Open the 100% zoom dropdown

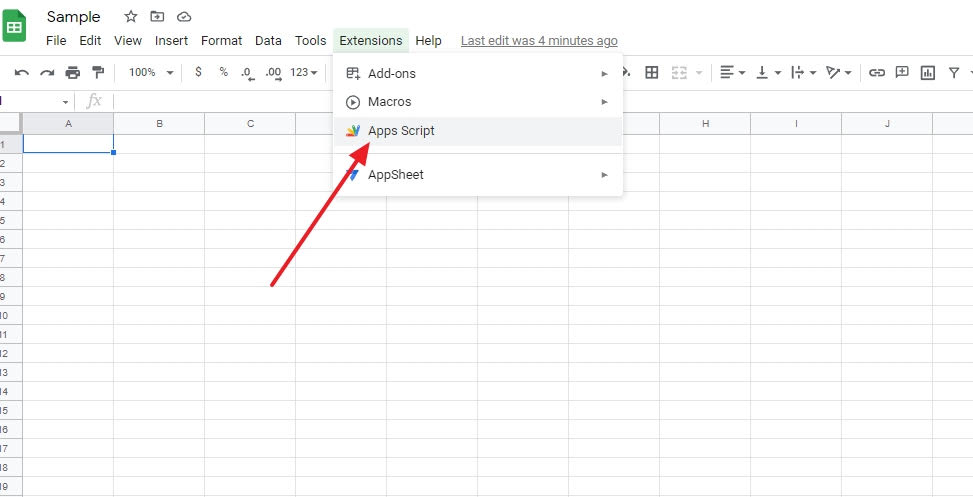tap(151, 72)
